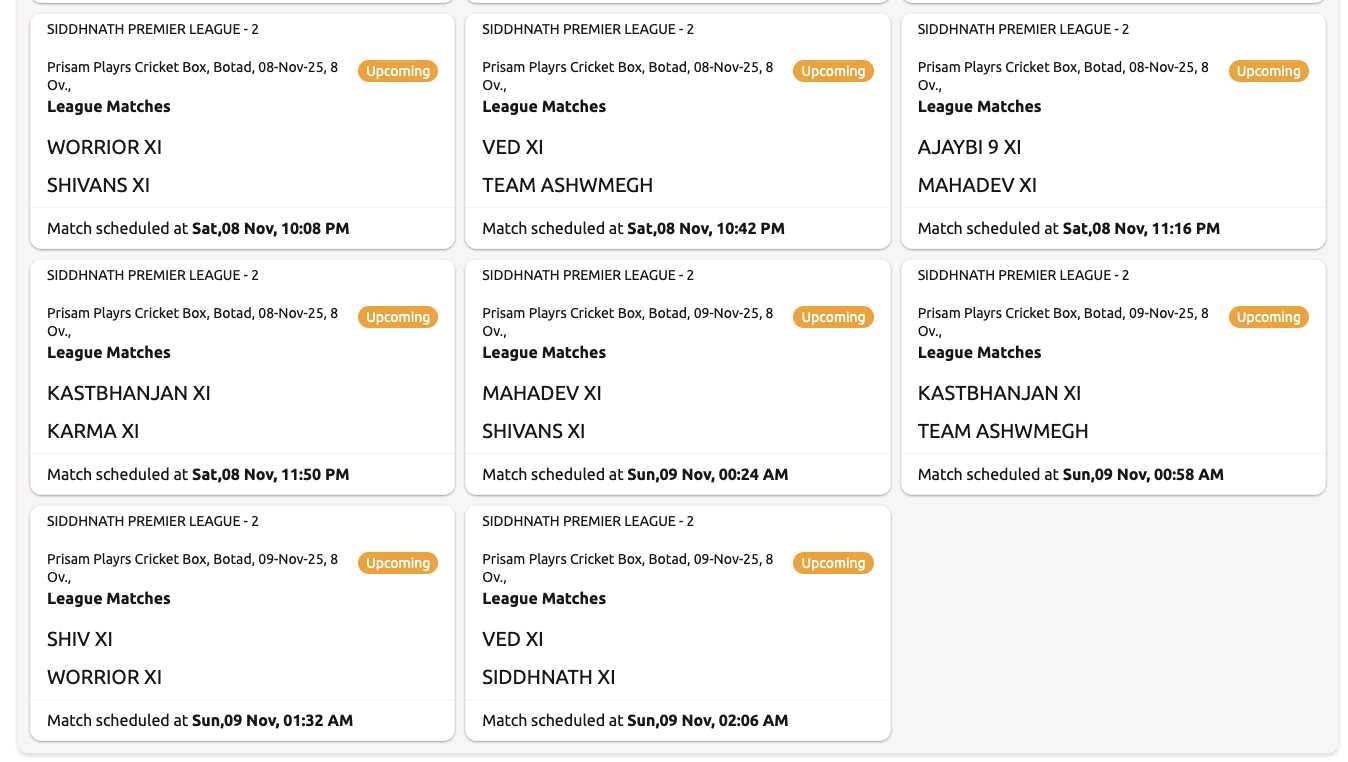Viewport: 1348px width, 762px height.
Task: Click Upcoming badge on WORRIOR XI vs SHIVANS XI card
Action: 397,71
